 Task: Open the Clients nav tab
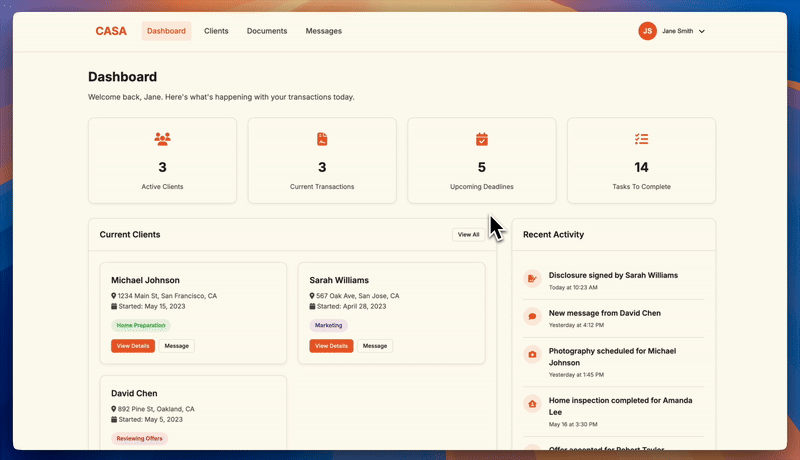[x=216, y=31]
